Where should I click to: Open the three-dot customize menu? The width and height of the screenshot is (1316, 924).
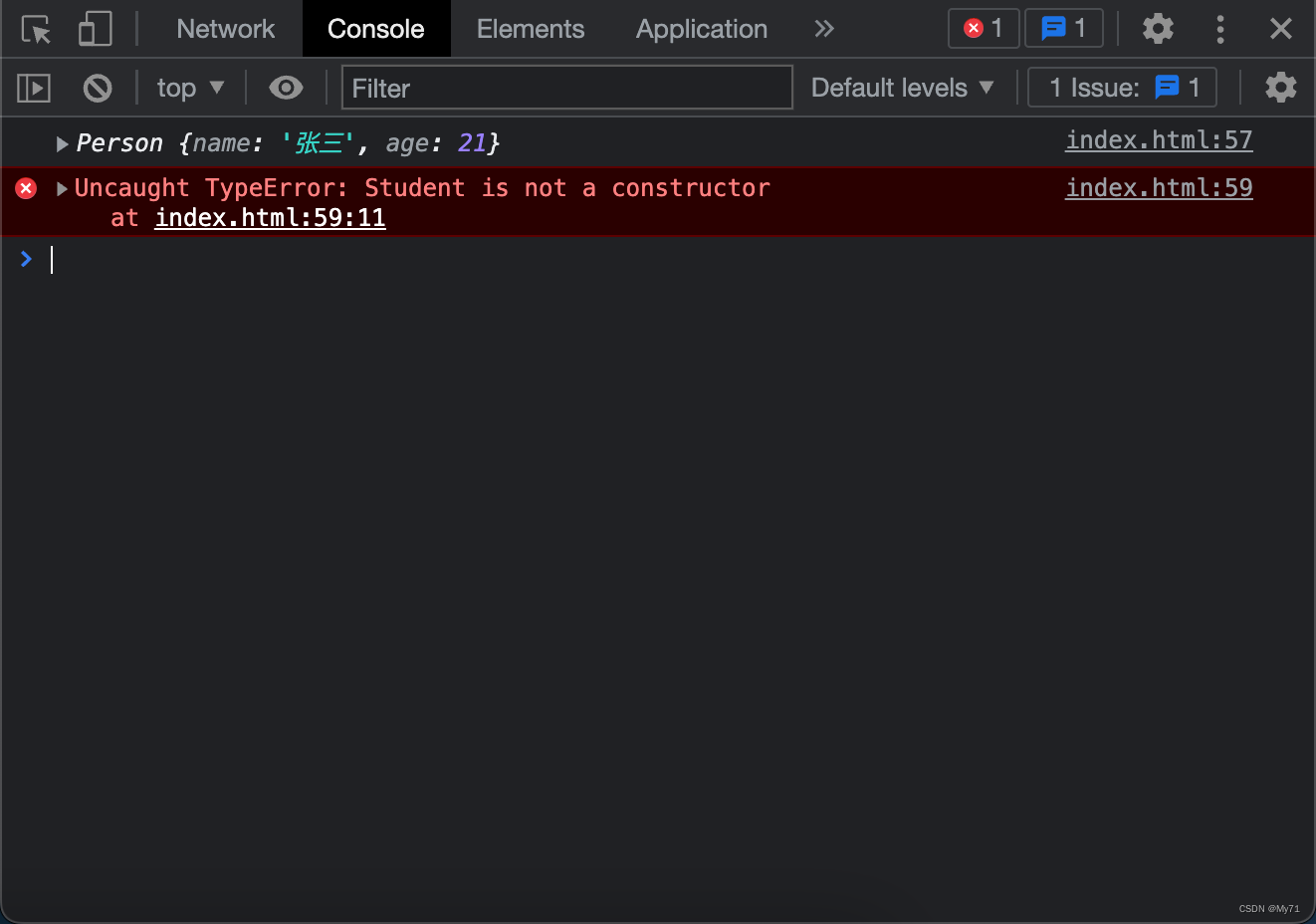1219,29
